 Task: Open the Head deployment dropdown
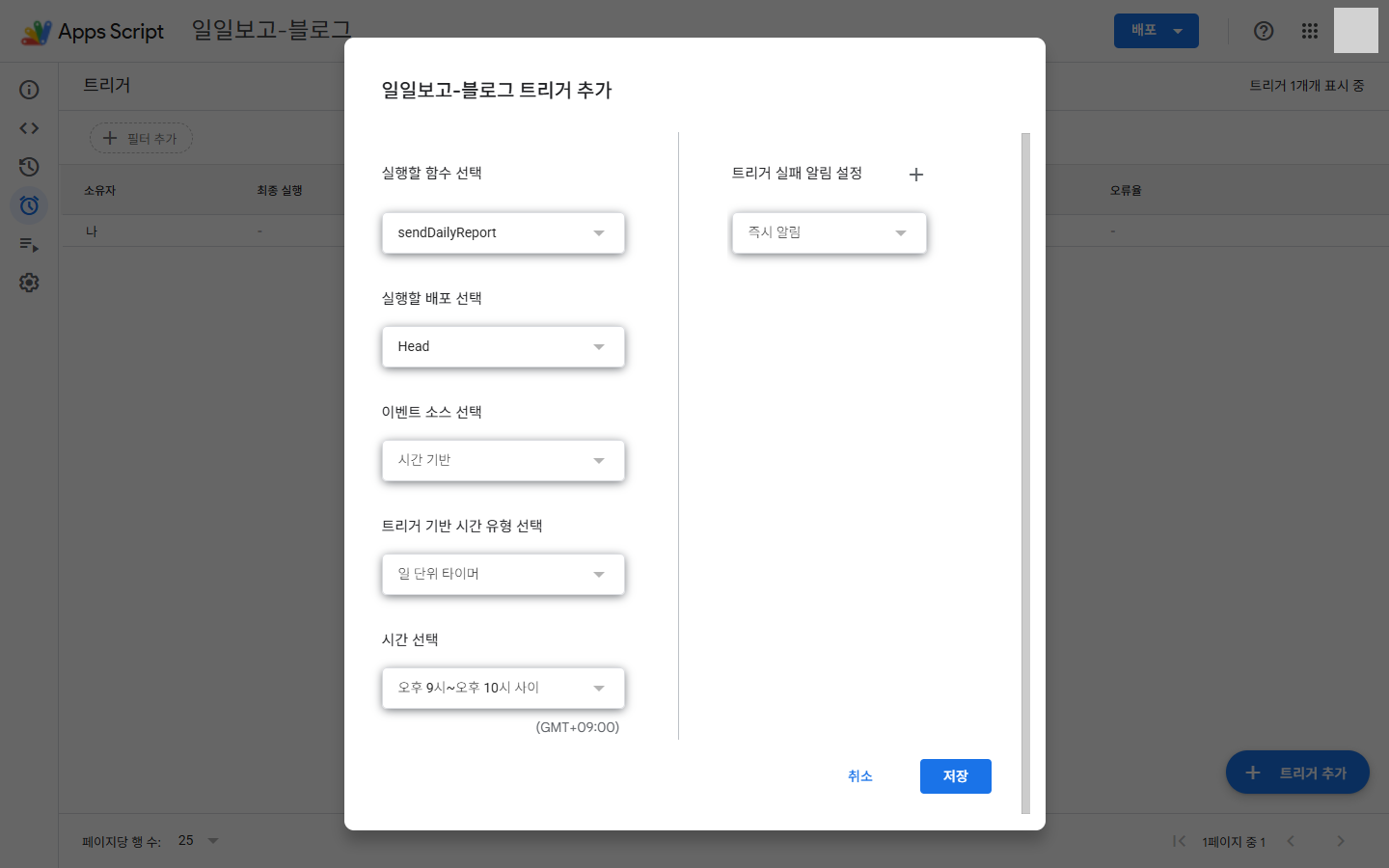point(504,347)
